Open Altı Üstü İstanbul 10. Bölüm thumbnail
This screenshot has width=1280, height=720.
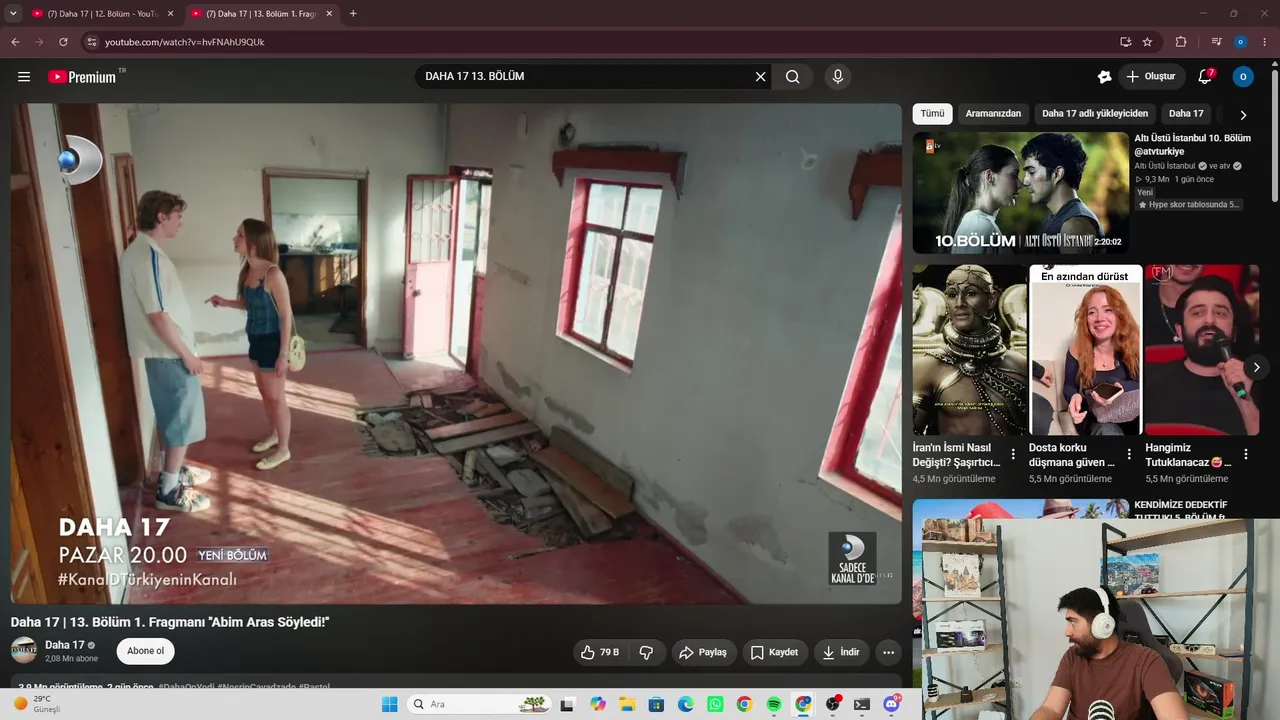(x=1020, y=193)
